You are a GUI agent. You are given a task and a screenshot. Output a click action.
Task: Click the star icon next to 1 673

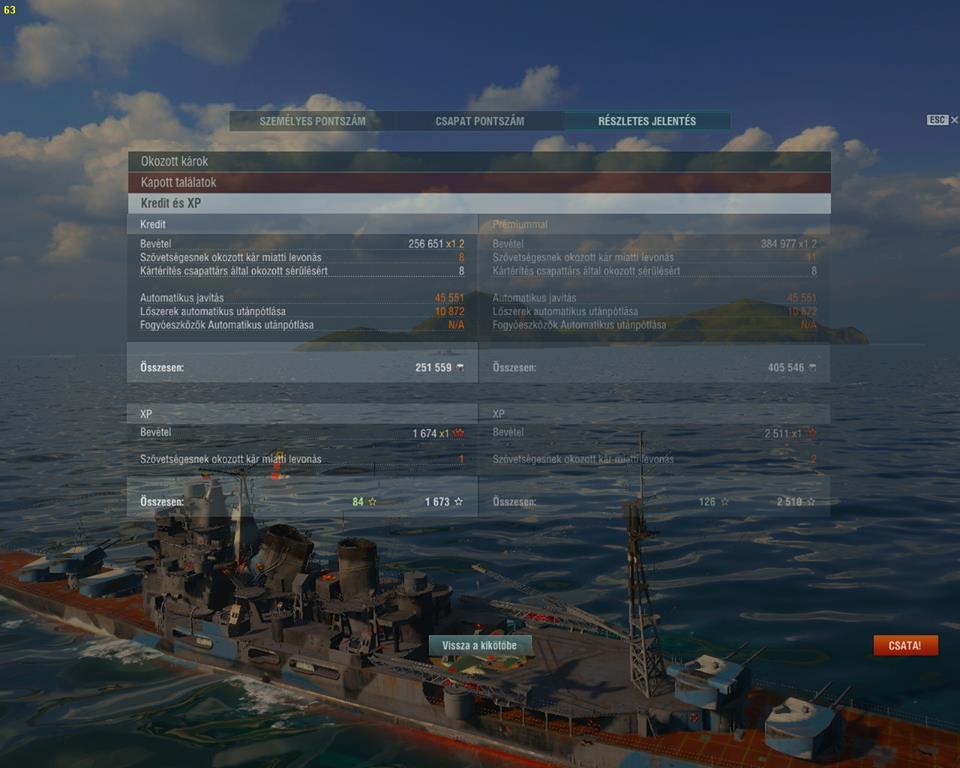coord(459,502)
